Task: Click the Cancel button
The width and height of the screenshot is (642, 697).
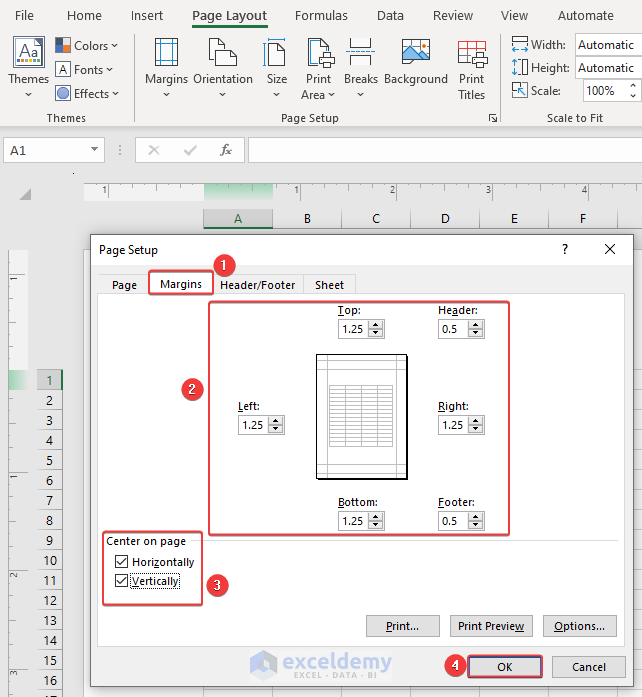Action: tap(589, 667)
